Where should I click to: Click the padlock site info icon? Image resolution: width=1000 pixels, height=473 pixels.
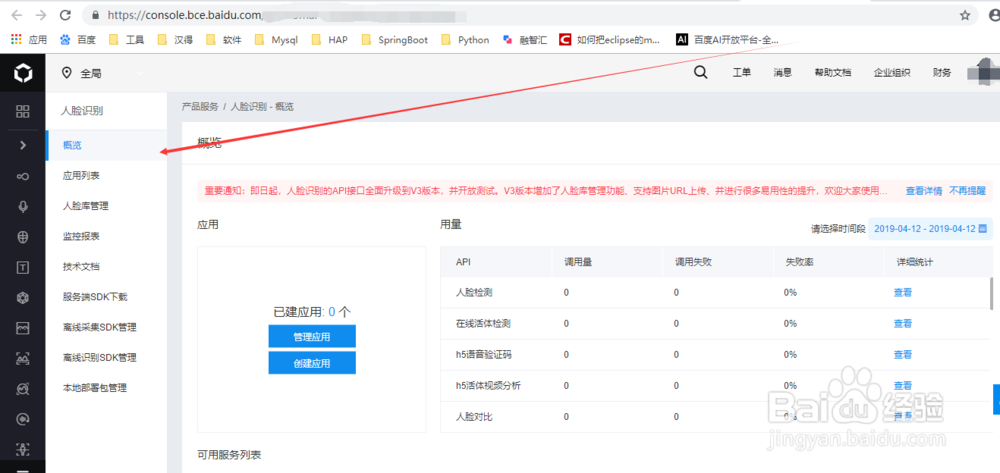(x=95, y=15)
